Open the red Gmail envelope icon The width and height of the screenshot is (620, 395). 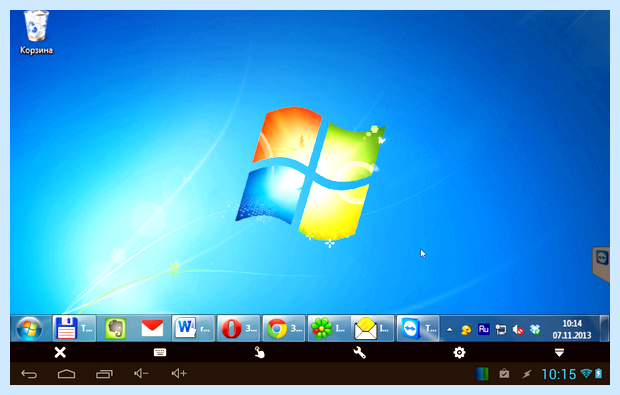[x=152, y=328]
